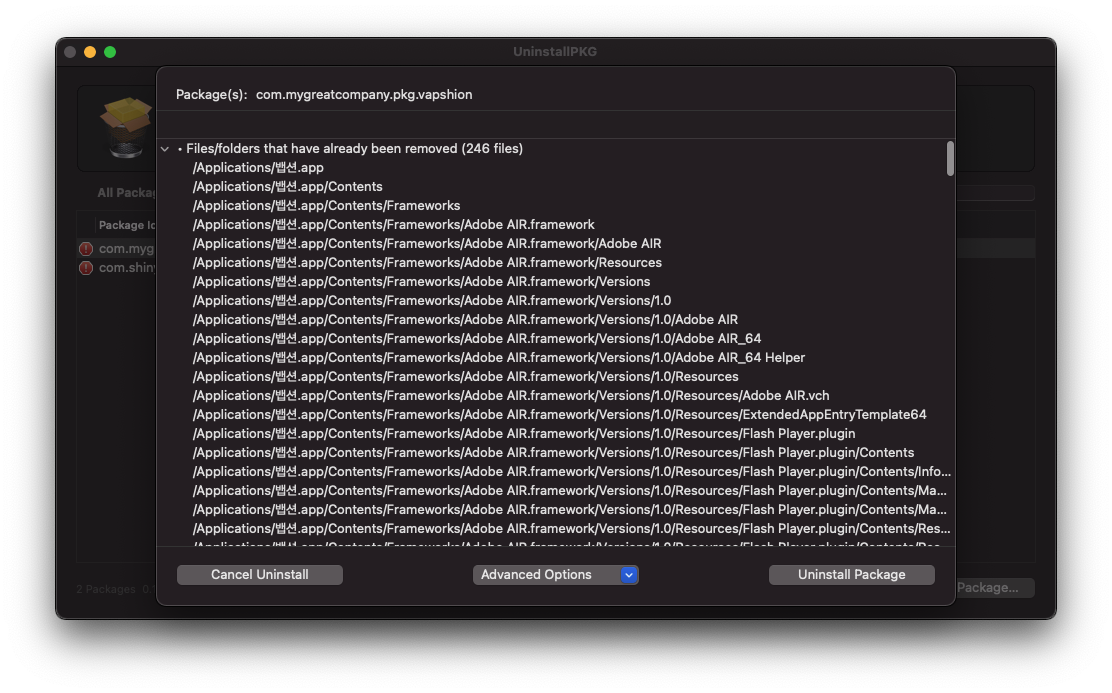Select the All Packages tab behind dialog
This screenshot has height=693, width=1112.
(126, 193)
